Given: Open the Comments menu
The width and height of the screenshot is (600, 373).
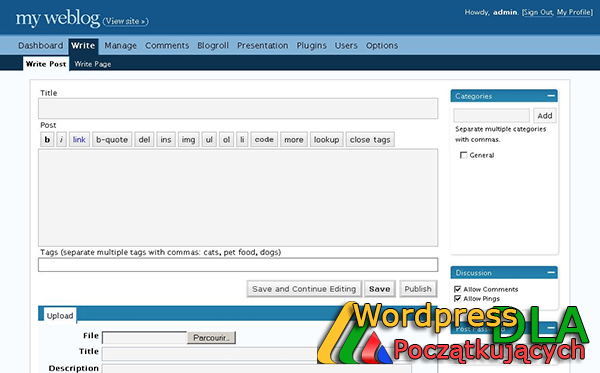Looking at the screenshot, I should coord(167,46).
